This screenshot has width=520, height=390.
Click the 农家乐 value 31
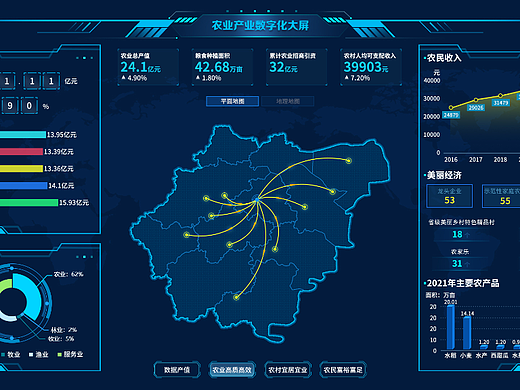(x=457, y=264)
